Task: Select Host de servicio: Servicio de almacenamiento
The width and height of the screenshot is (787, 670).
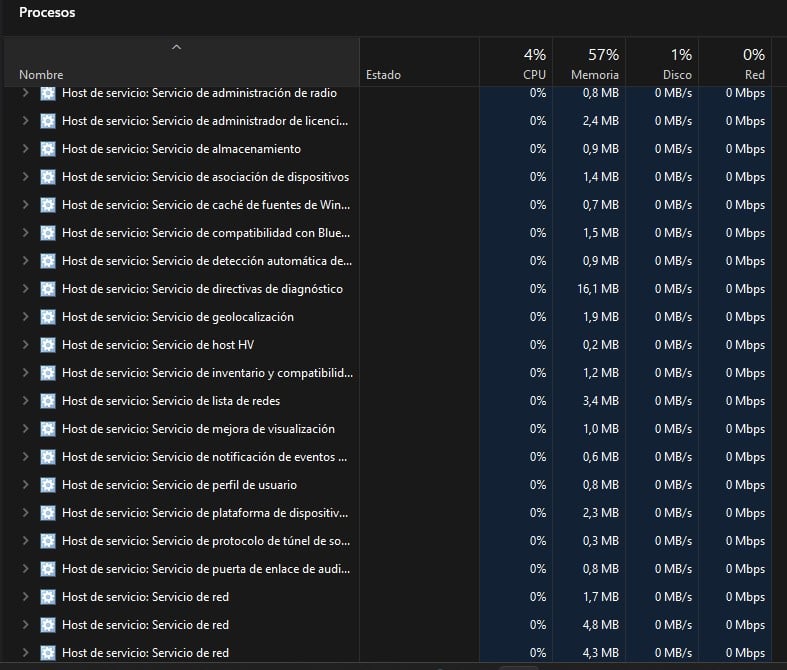Action: pos(181,149)
